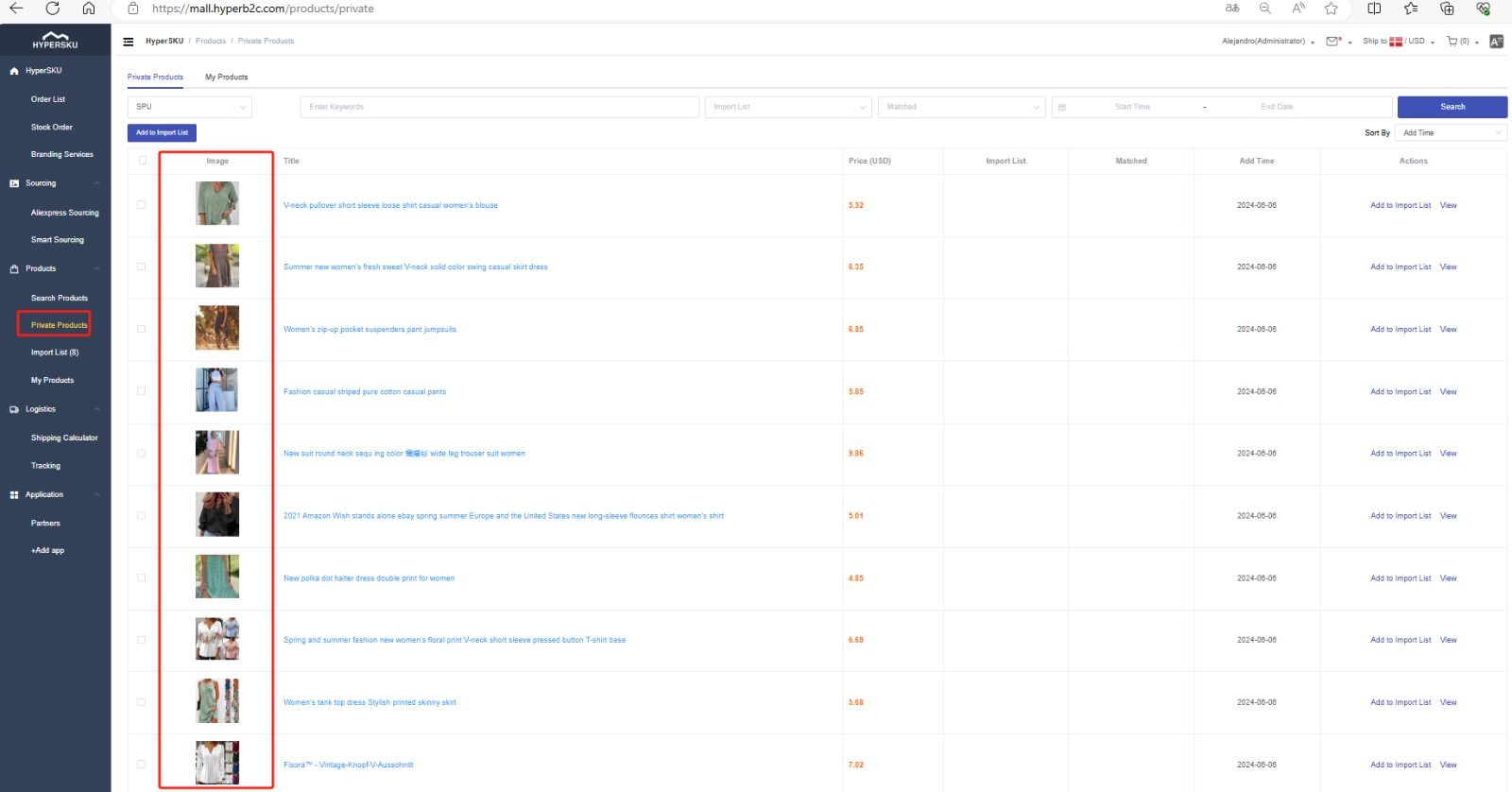
Task: Click the HyperSKU home icon in sidebar
Action: [x=14, y=71]
